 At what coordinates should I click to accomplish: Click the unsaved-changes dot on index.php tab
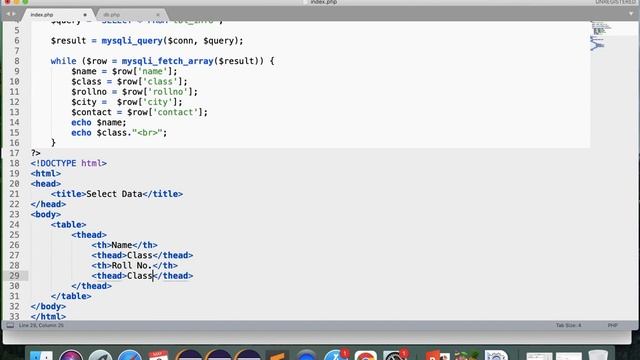click(85, 15)
